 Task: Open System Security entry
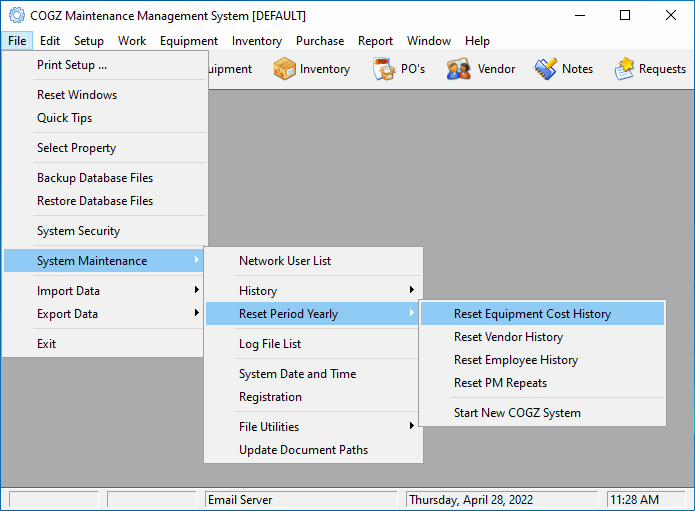105,231
